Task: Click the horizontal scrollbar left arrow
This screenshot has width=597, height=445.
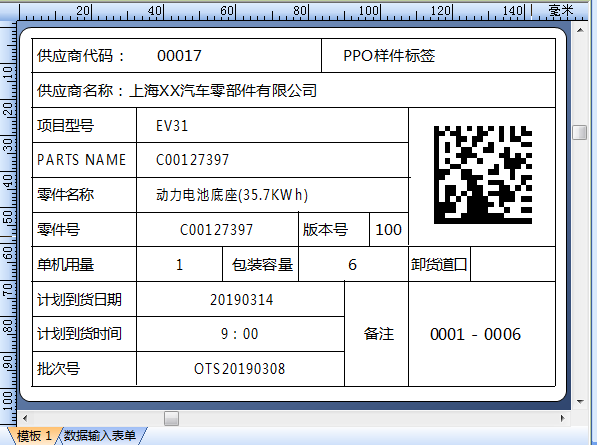Action: 25,418
